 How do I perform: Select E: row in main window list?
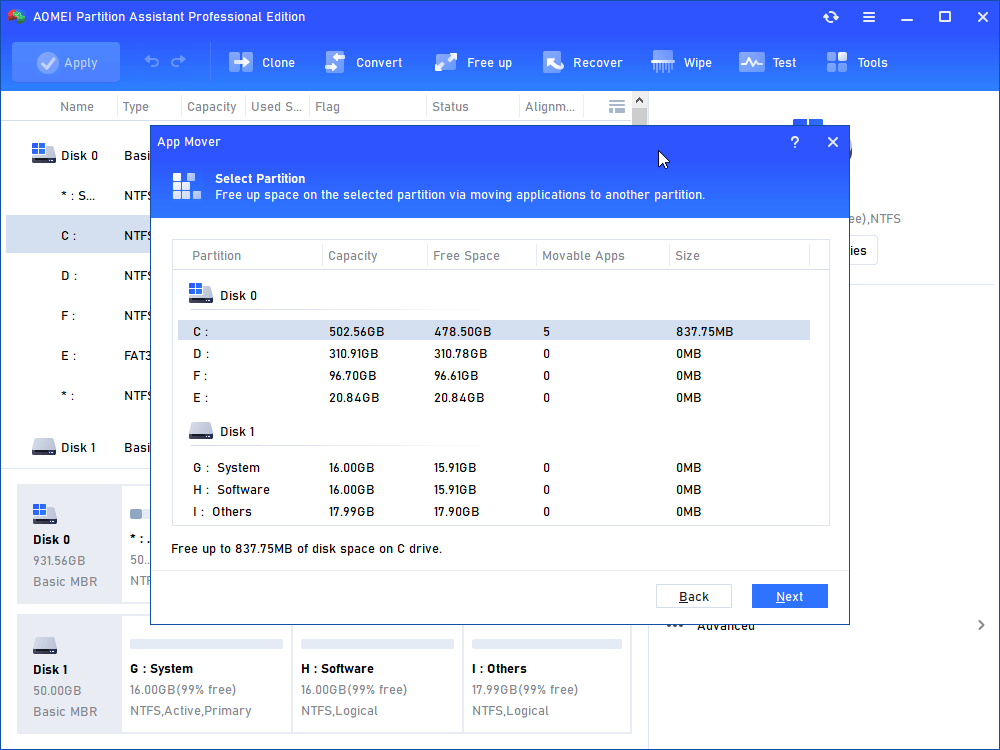click(x=78, y=356)
